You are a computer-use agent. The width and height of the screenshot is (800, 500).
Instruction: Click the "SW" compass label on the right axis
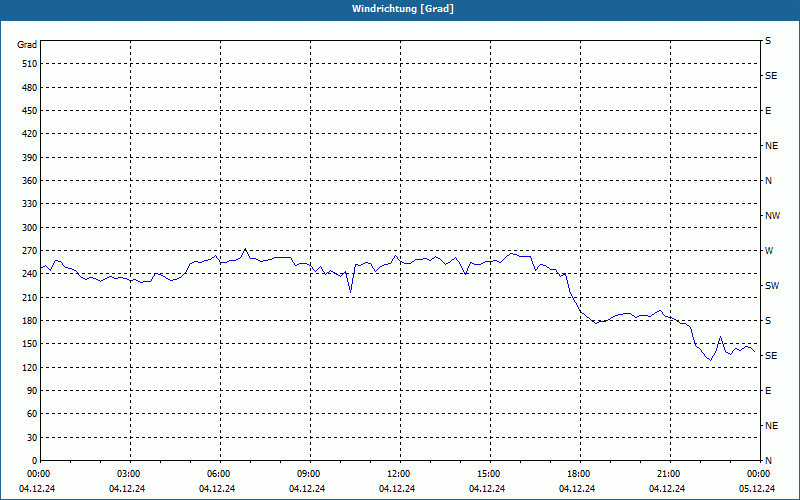tap(772, 286)
